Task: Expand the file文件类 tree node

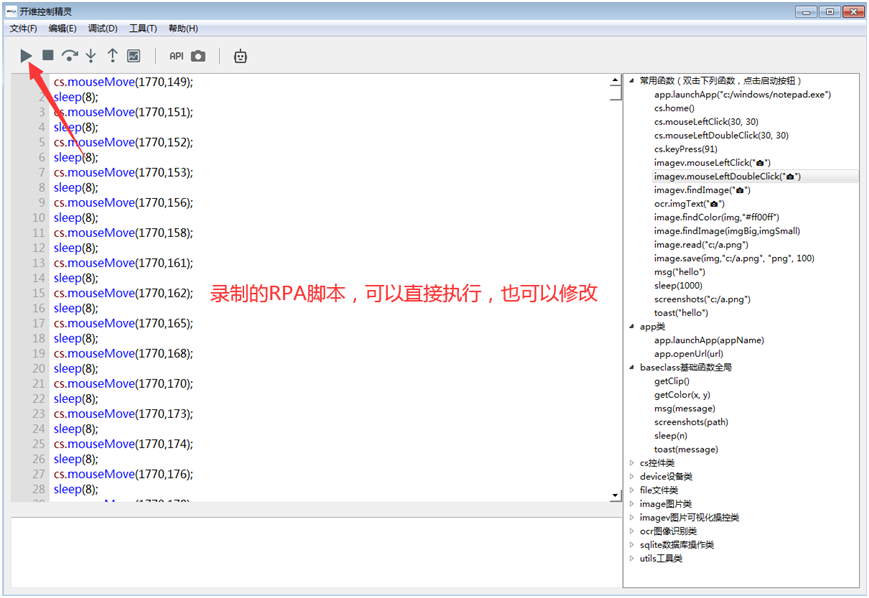Action: point(632,490)
